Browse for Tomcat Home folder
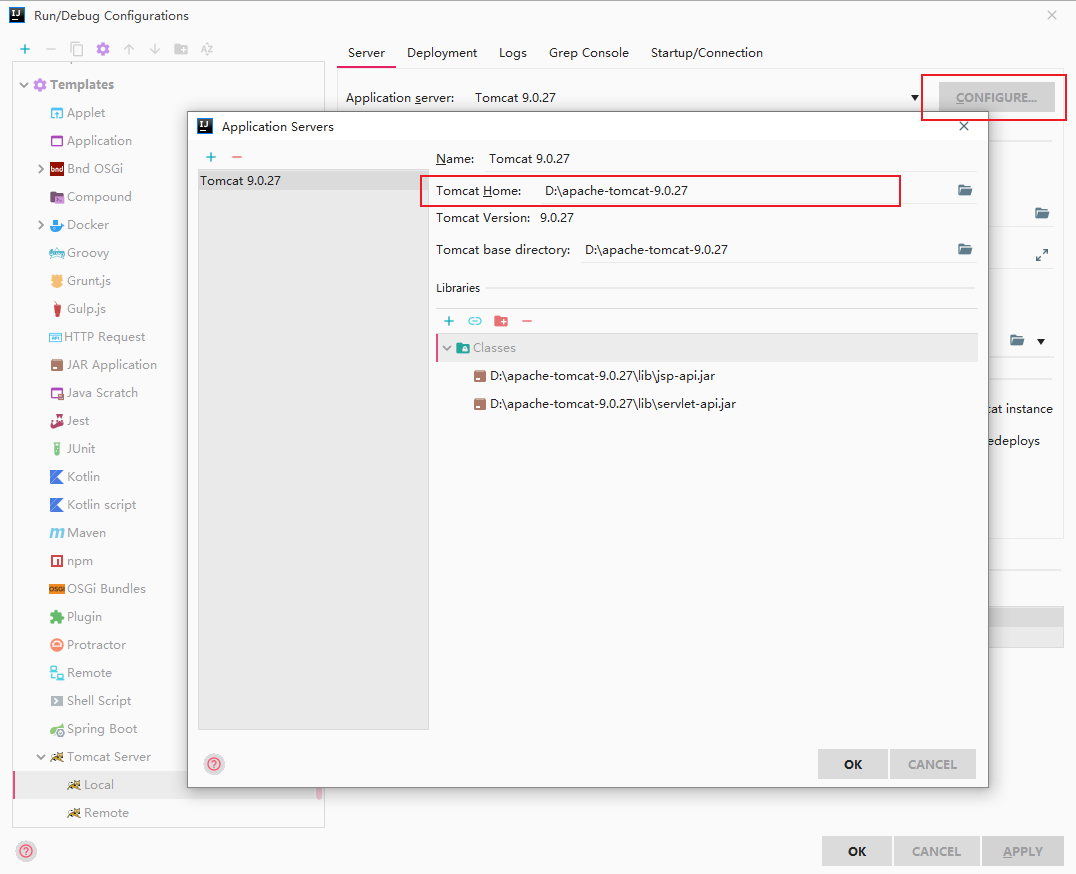Screen dimensions: 1076x874 click(965, 190)
